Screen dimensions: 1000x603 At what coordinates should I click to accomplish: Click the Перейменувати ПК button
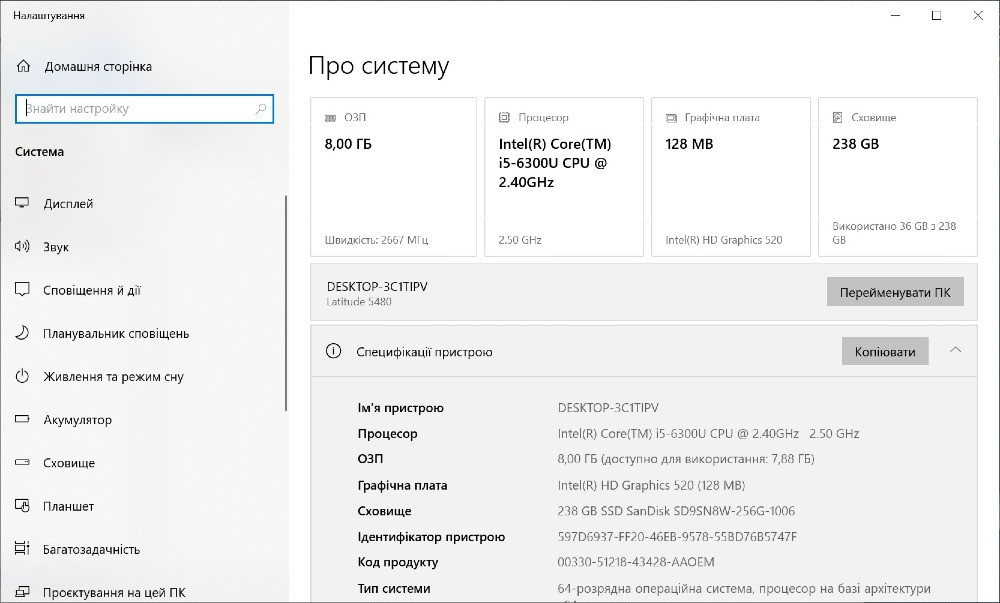coord(894,291)
